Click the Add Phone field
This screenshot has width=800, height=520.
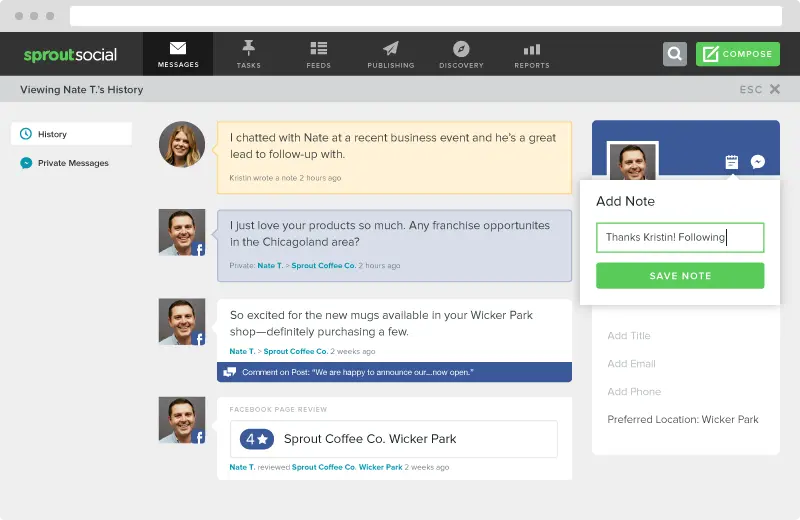point(634,392)
